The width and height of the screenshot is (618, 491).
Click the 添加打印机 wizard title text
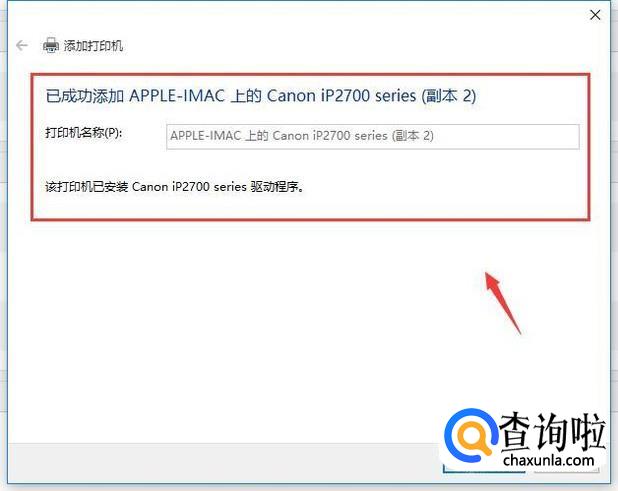[93, 46]
